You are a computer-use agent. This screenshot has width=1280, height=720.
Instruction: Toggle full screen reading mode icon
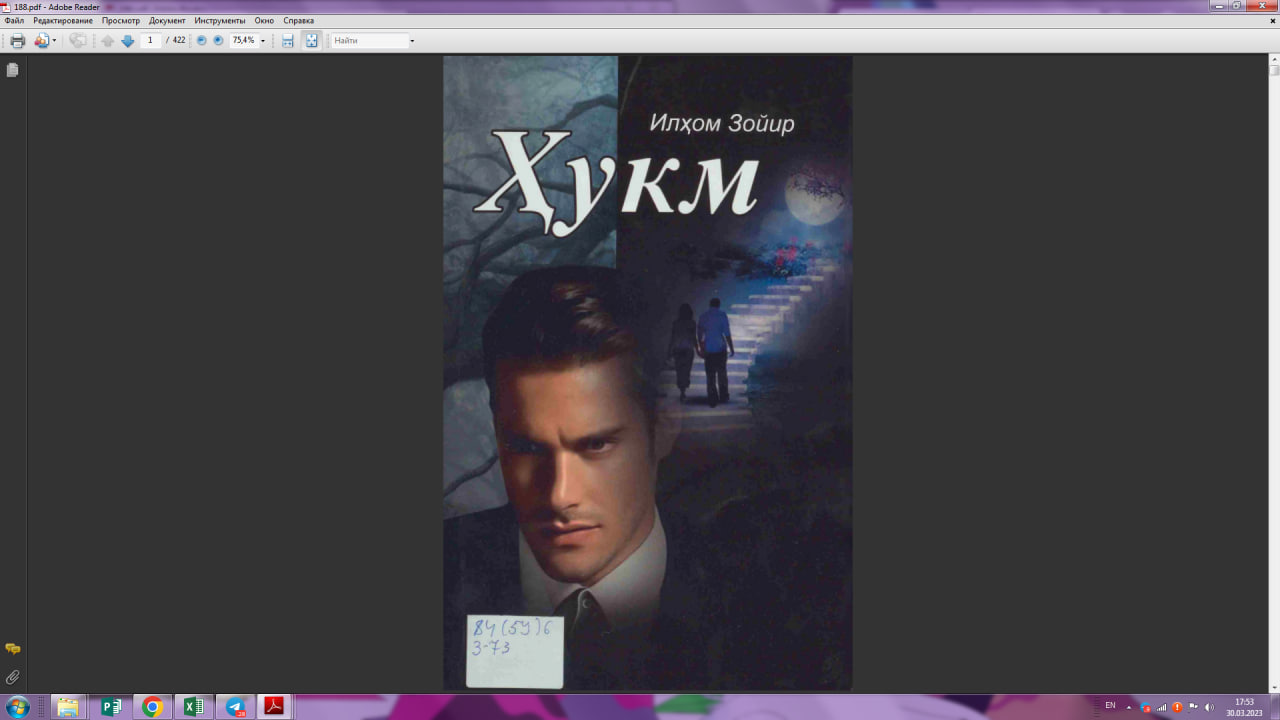coord(311,40)
